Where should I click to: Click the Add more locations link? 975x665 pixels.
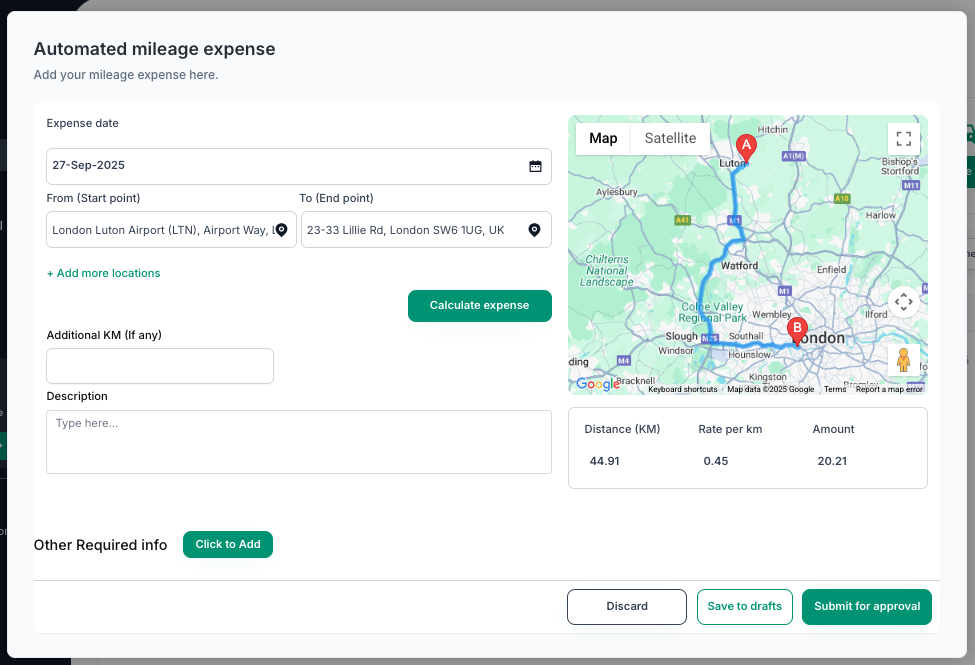(103, 273)
